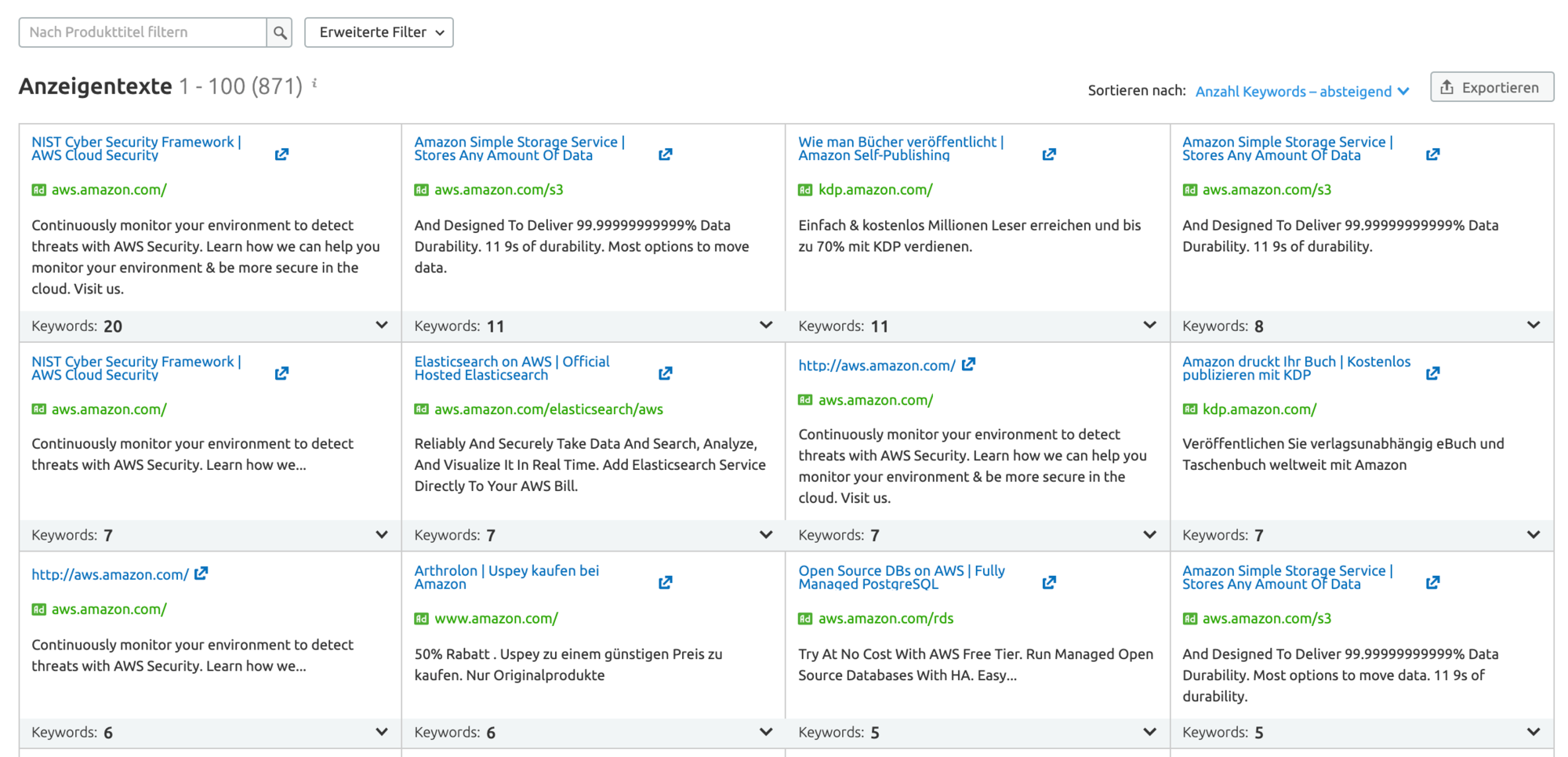
Task: Click the search magnifier icon button
Action: coord(279,32)
